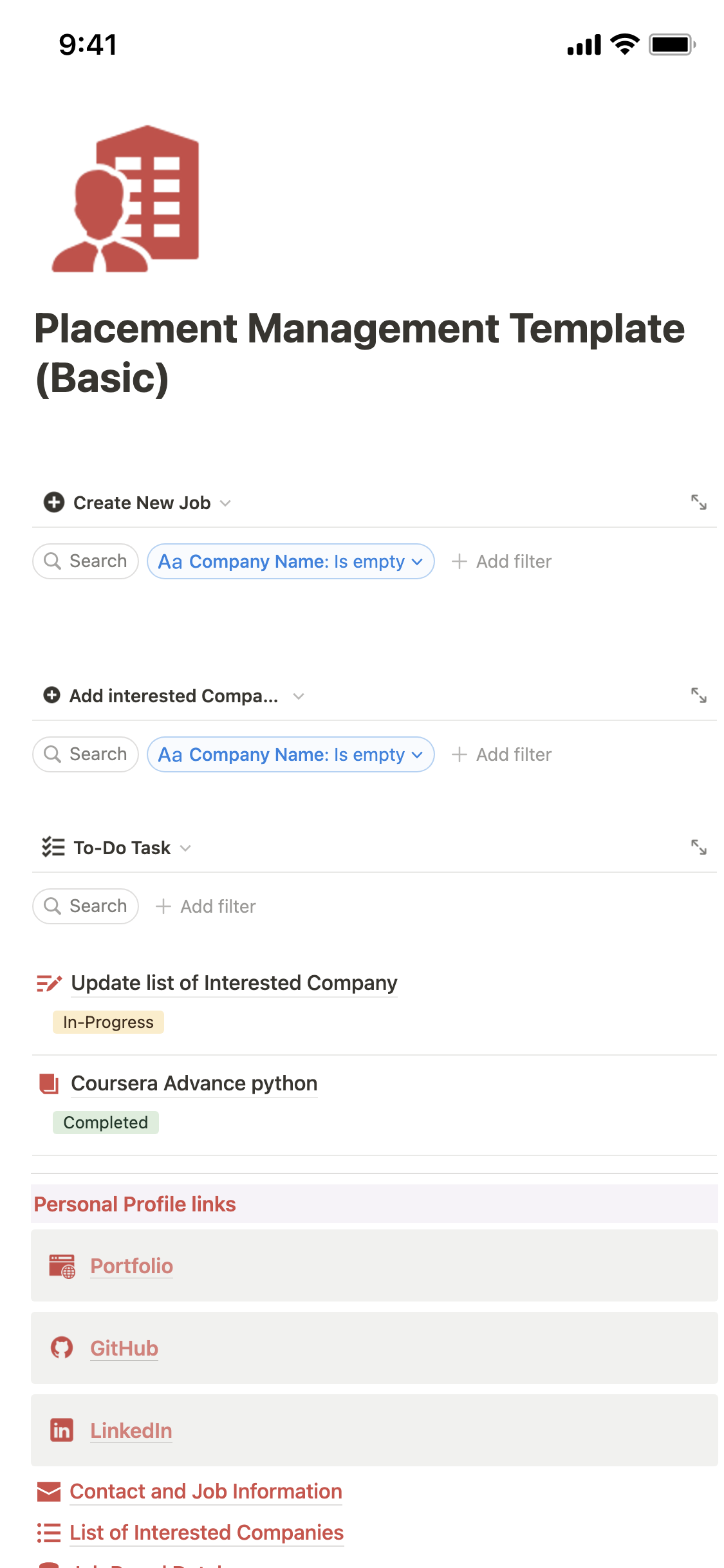This screenshot has width=724, height=1568.
Task: Expand the Add interested Companies view to full
Action: tap(698, 695)
